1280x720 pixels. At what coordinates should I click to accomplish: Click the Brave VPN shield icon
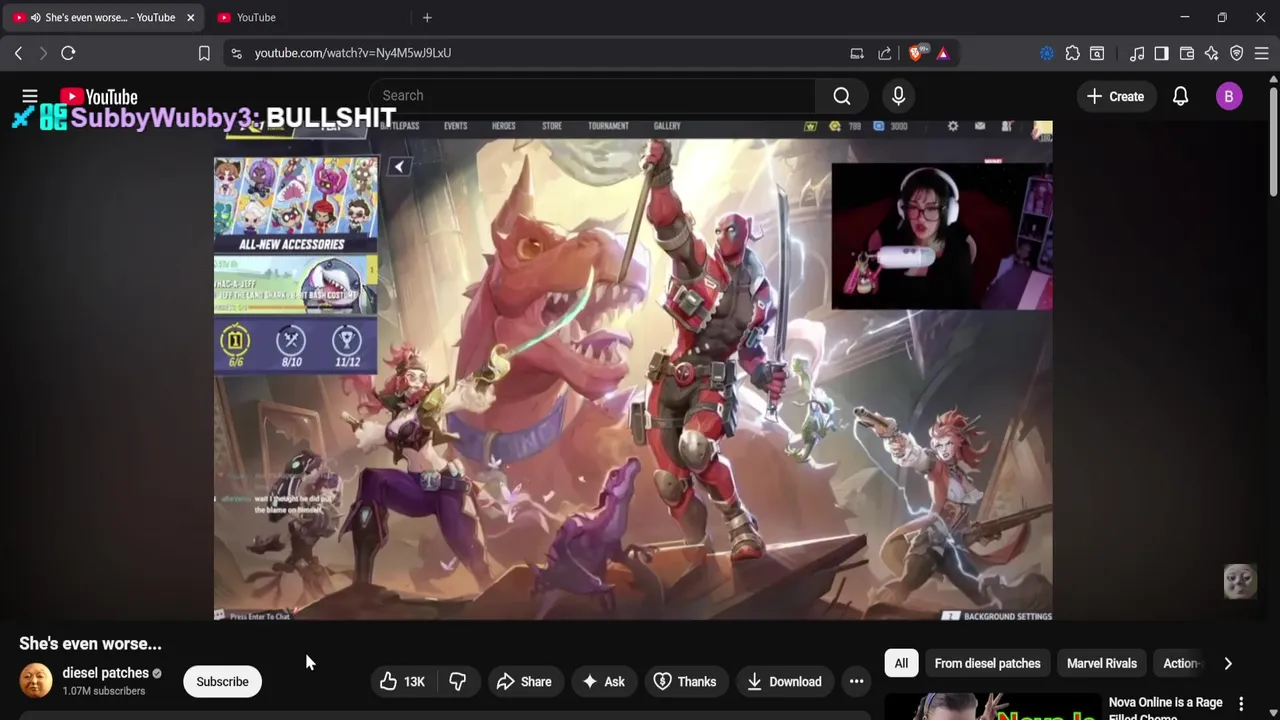click(1237, 53)
